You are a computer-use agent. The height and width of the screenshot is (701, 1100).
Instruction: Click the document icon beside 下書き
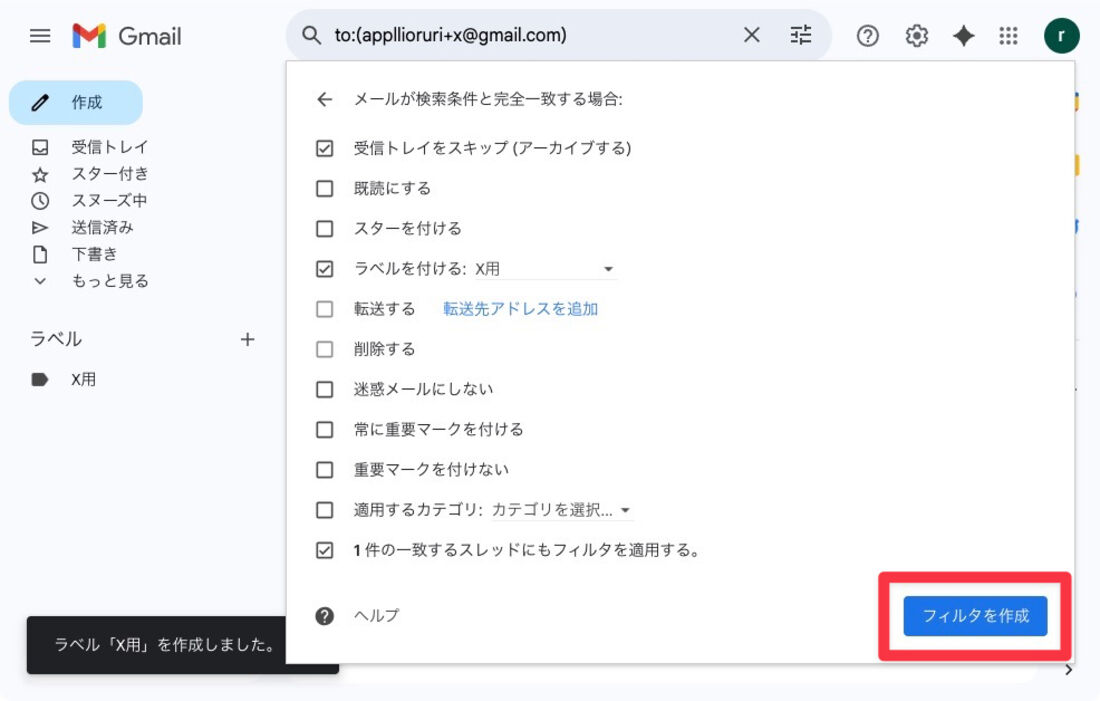click(40, 254)
